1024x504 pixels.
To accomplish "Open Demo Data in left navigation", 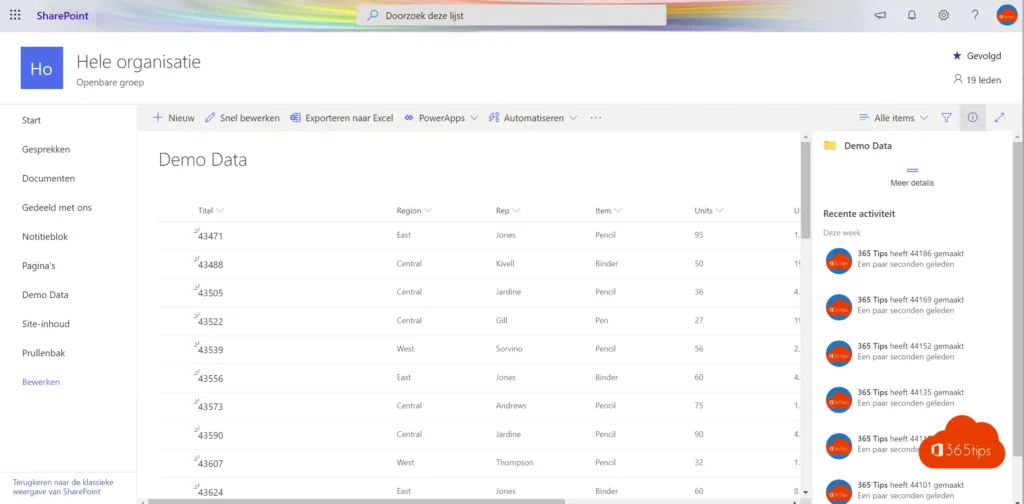I will [x=45, y=294].
